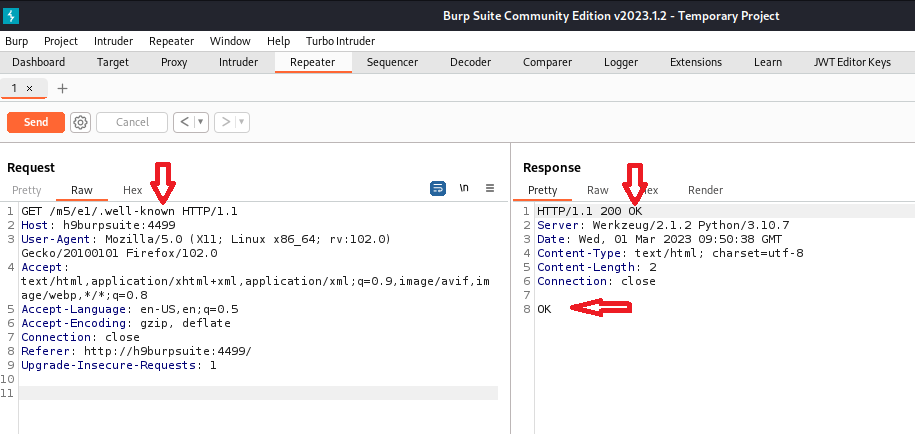
Task: Click the Content-Length: 2 response header
Action: (x=596, y=267)
